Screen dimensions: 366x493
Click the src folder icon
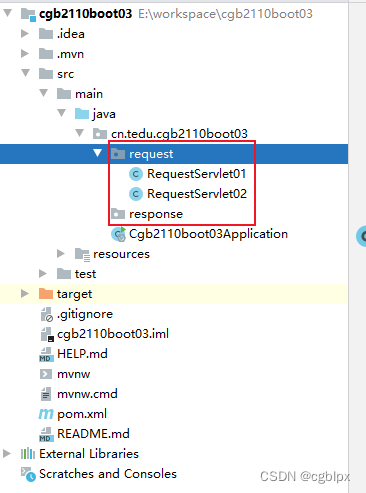pos(46,74)
